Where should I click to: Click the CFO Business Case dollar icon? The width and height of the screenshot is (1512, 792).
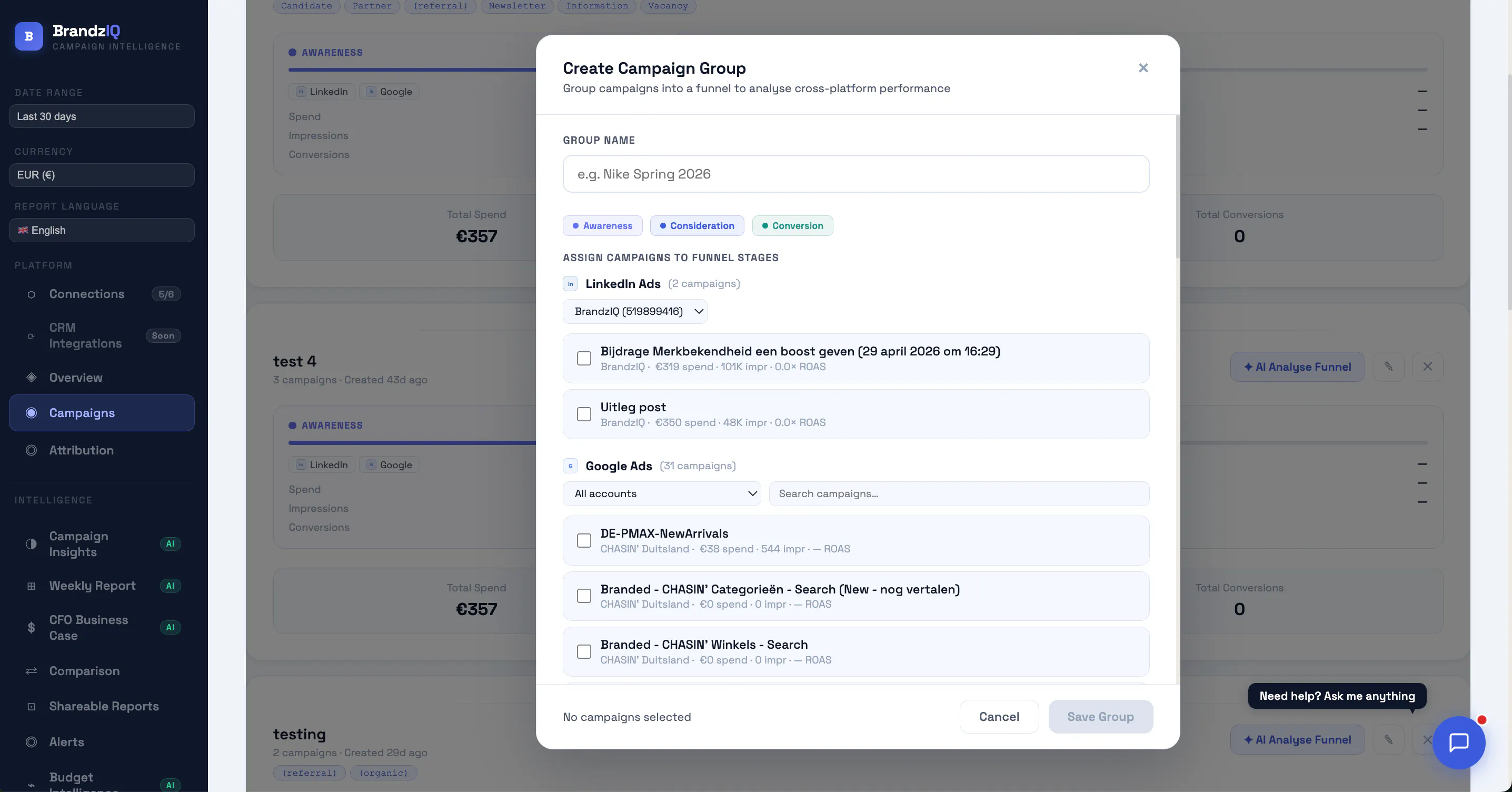coord(31,628)
